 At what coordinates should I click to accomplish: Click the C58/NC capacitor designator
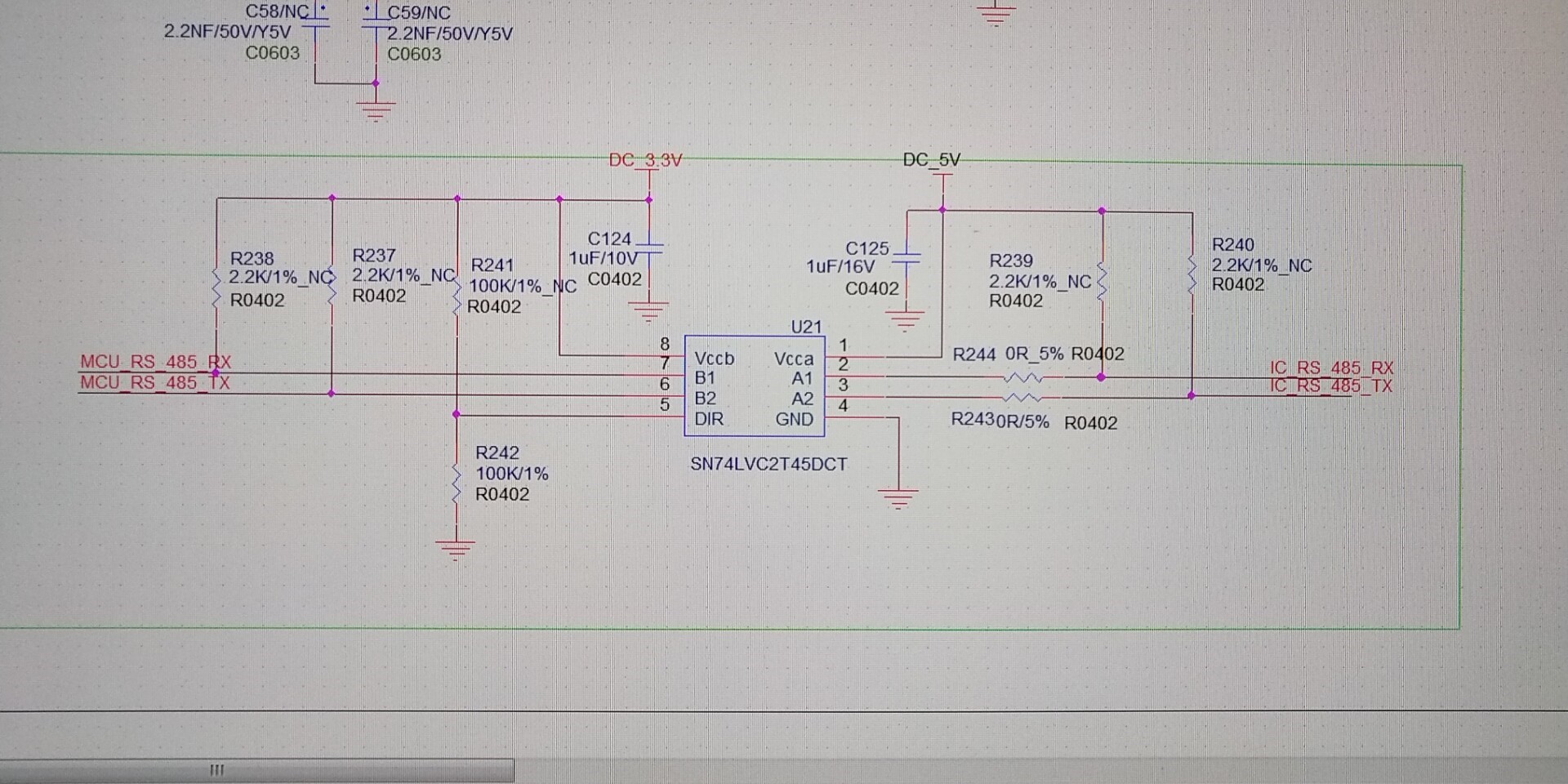point(278,11)
